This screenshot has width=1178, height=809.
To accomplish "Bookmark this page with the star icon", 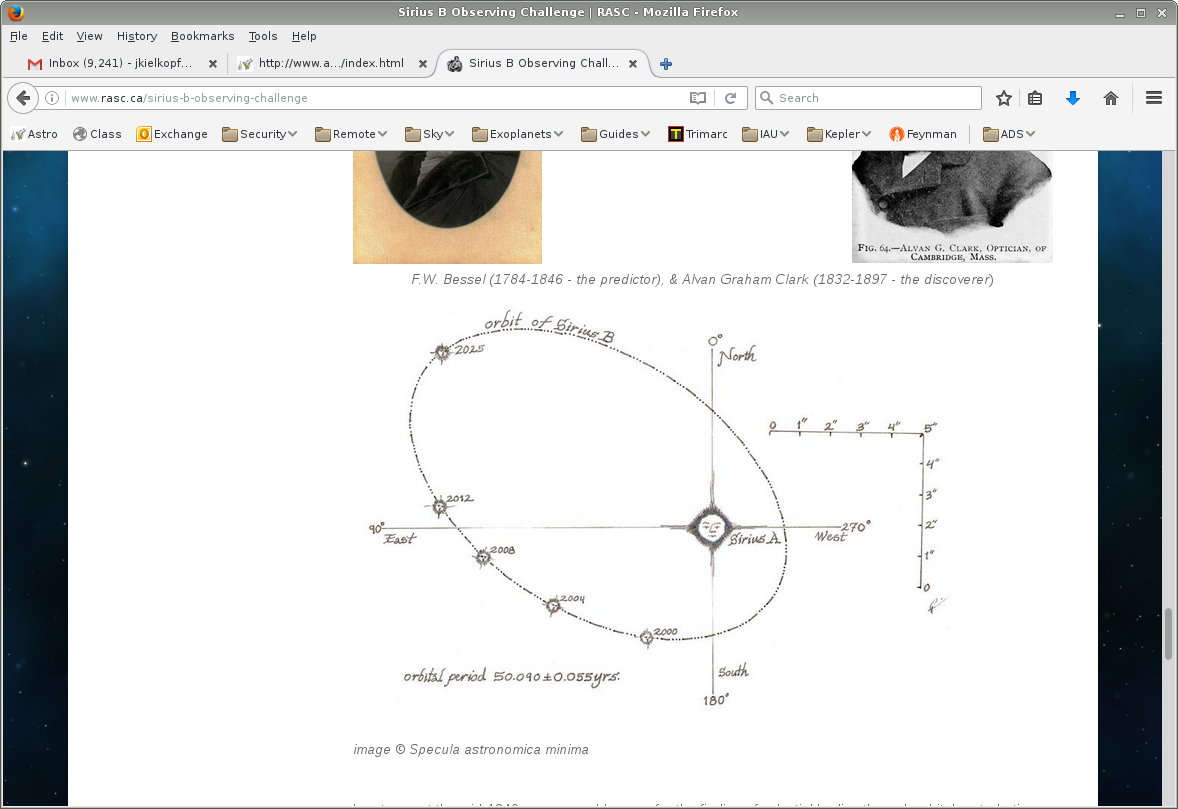I will (x=1004, y=98).
